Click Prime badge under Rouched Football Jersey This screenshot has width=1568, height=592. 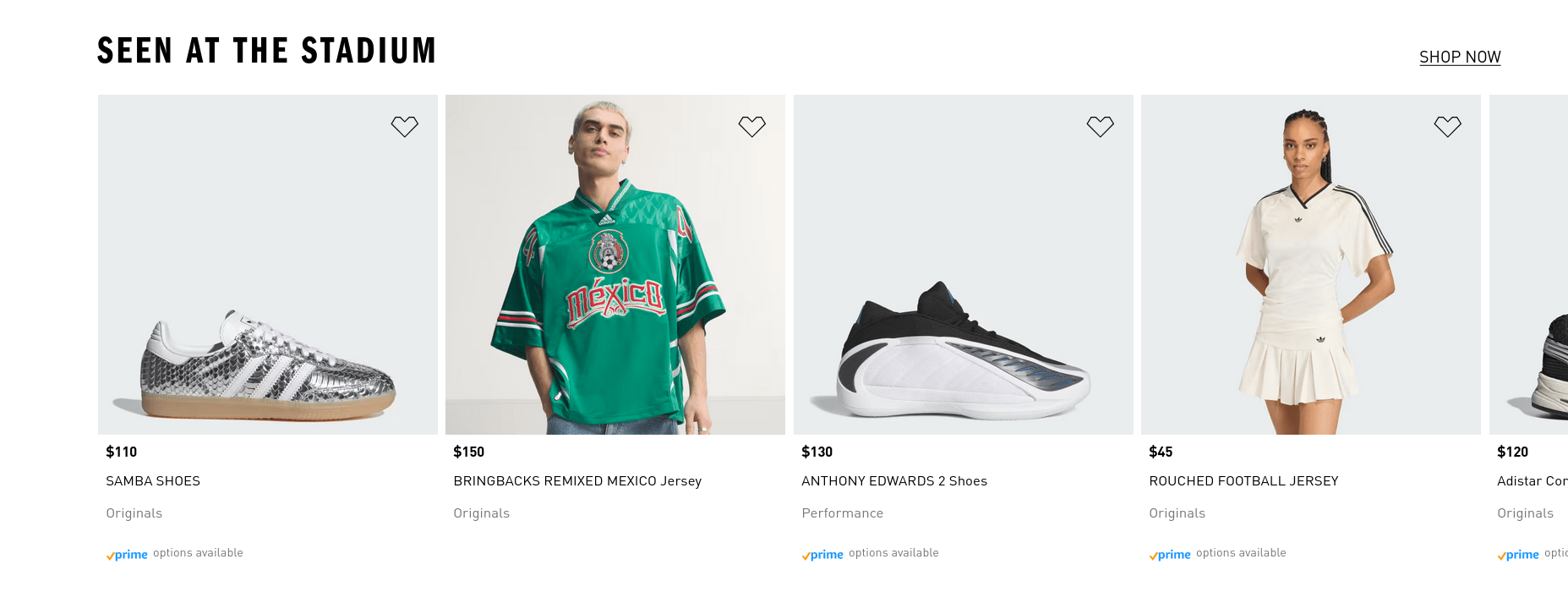1170,555
